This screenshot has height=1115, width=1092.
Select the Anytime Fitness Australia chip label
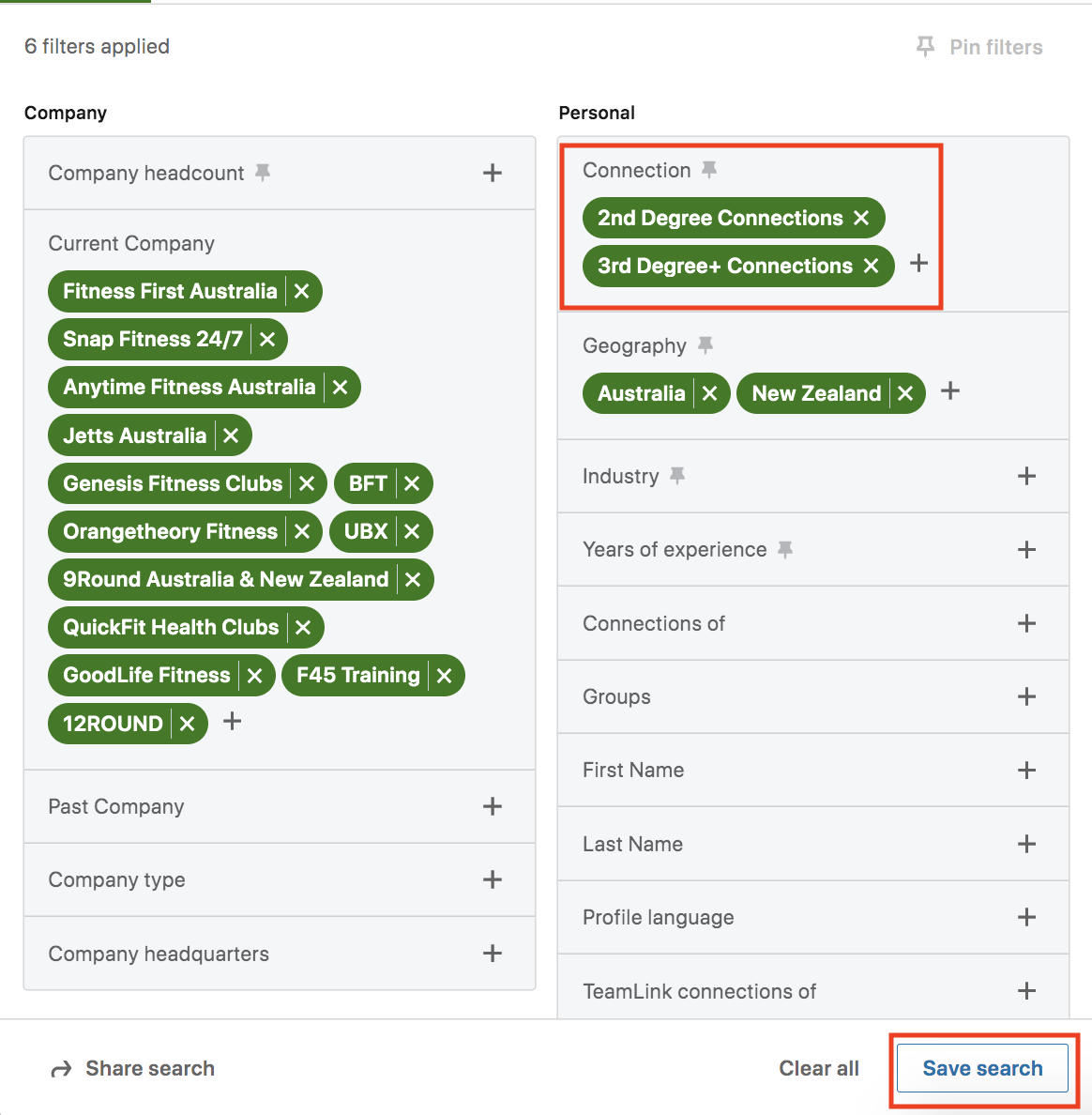tap(190, 388)
